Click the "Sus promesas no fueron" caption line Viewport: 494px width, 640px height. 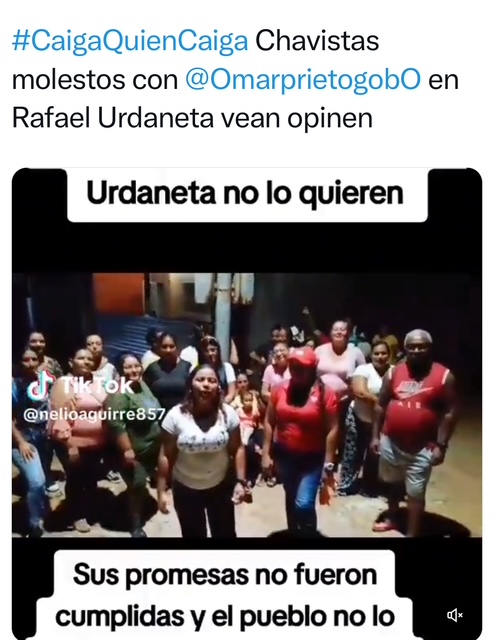tap(225, 574)
